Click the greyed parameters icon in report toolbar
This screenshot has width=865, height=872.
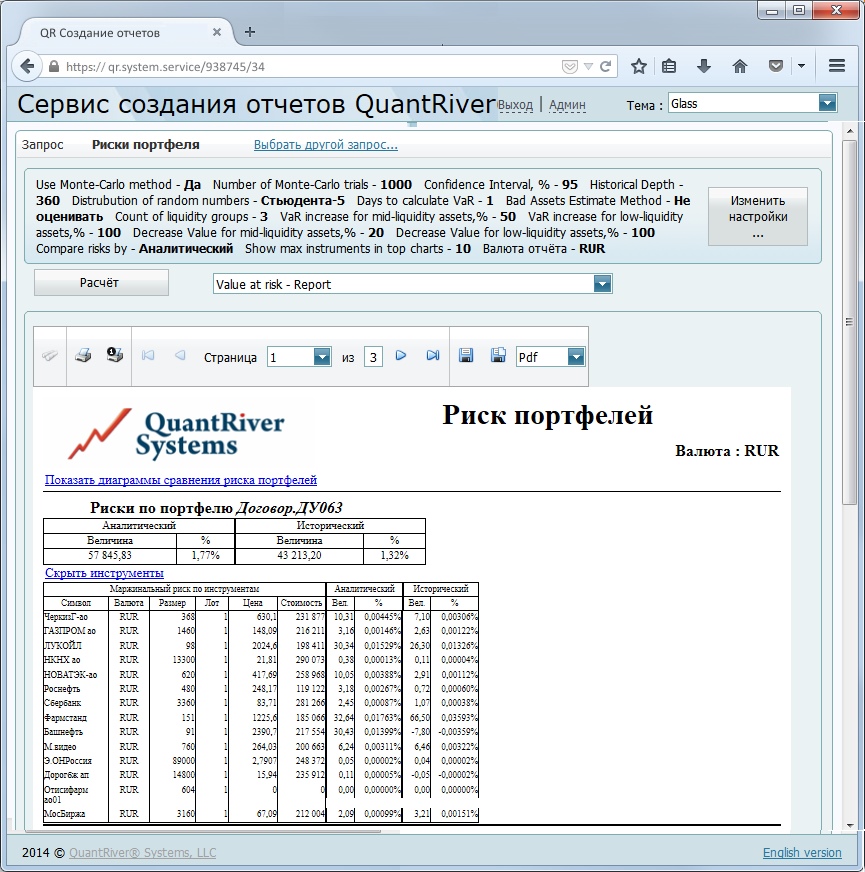(x=50, y=355)
